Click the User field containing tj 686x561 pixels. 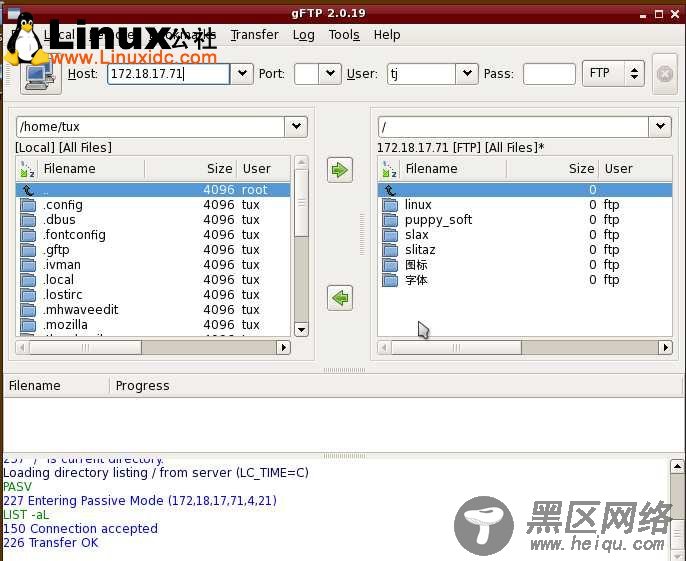[x=421, y=74]
